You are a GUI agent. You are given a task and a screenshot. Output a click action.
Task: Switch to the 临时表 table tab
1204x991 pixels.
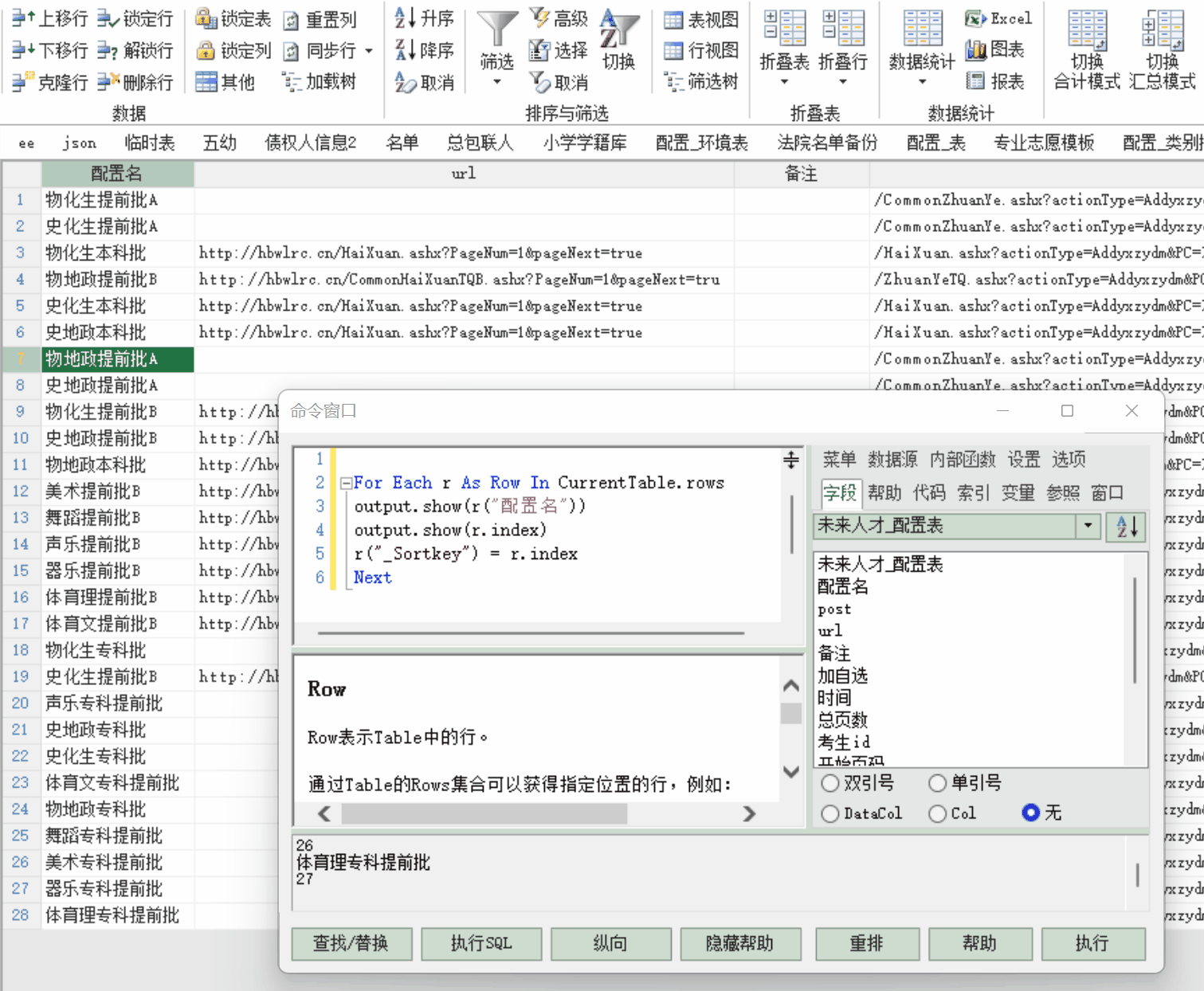point(149,142)
